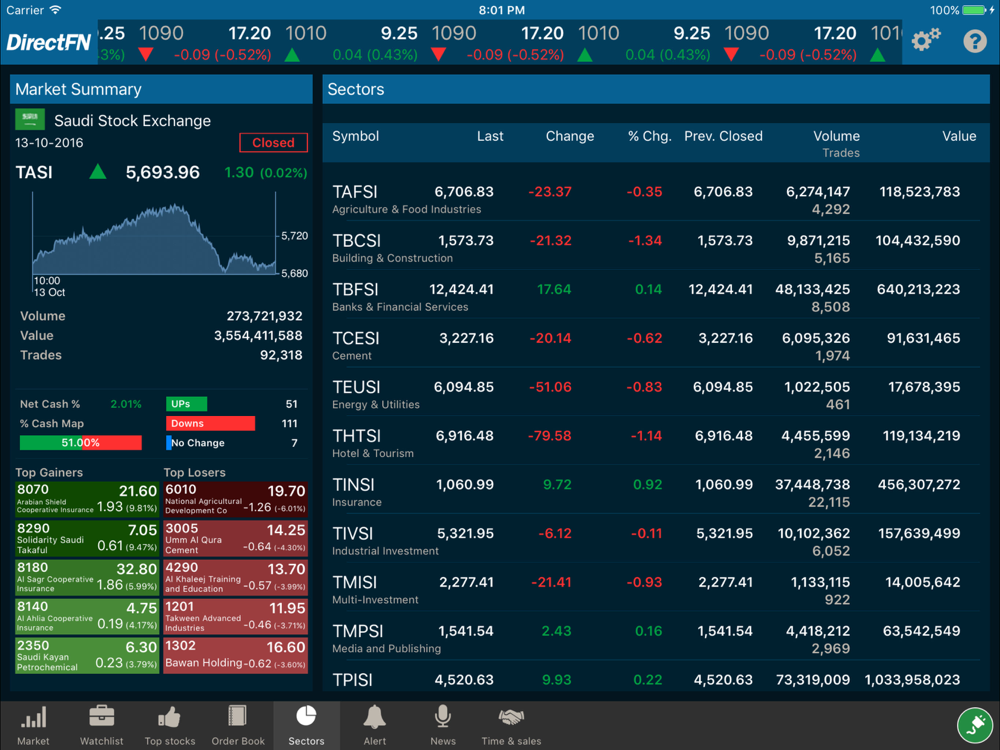Open top gainer 8070 Arabian Shield tile
Screen dimensions: 1000x750
tap(87, 499)
